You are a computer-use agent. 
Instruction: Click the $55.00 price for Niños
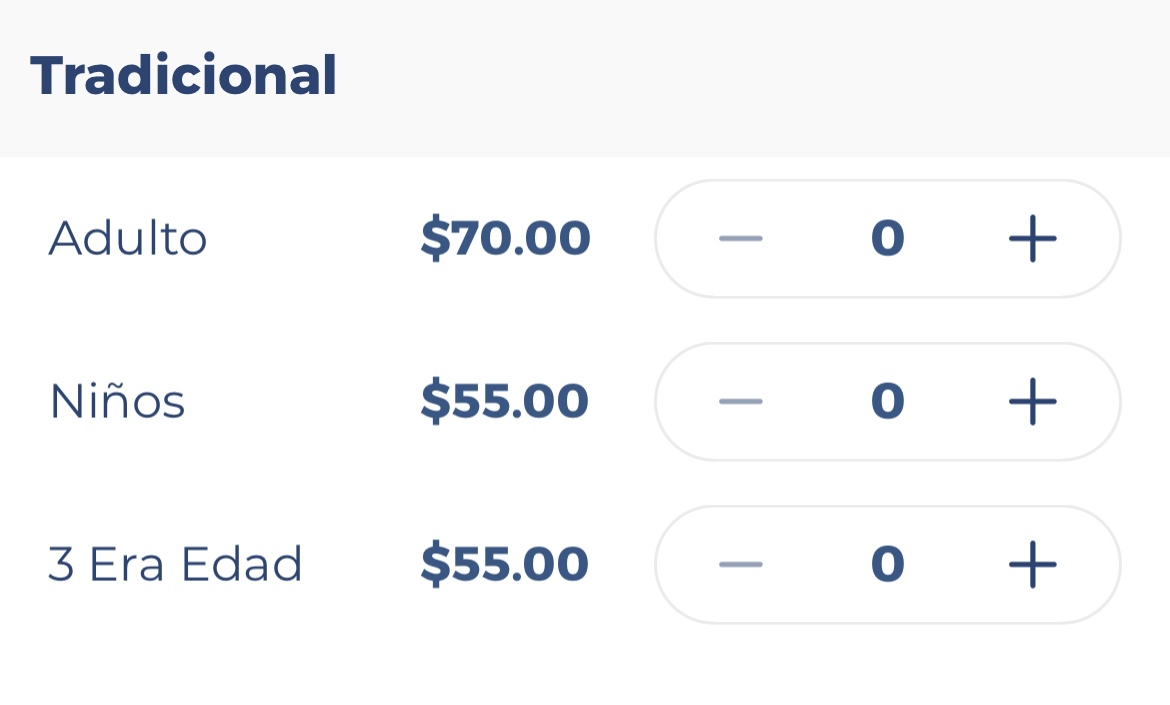tap(505, 402)
